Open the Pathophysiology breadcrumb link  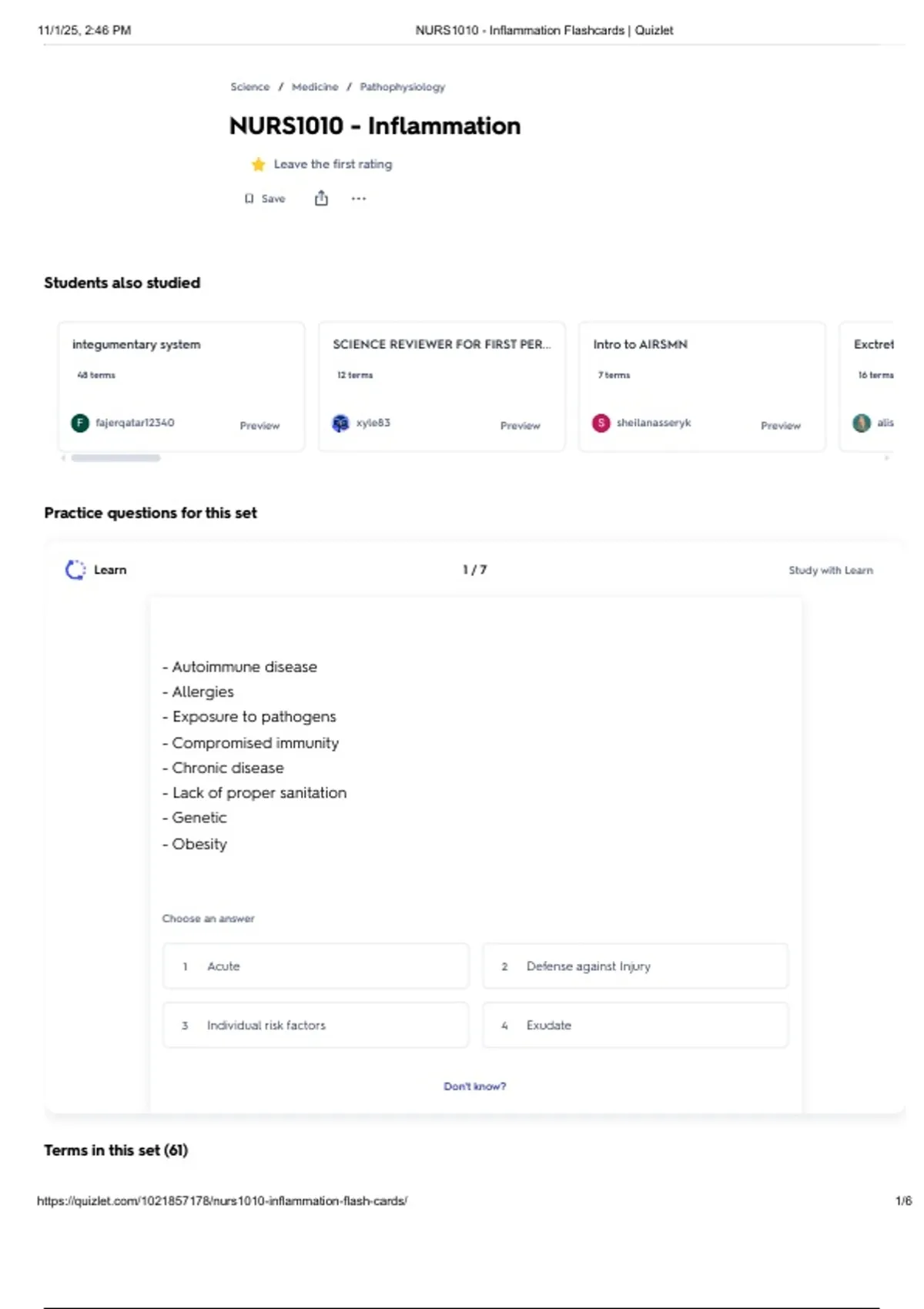403,87
